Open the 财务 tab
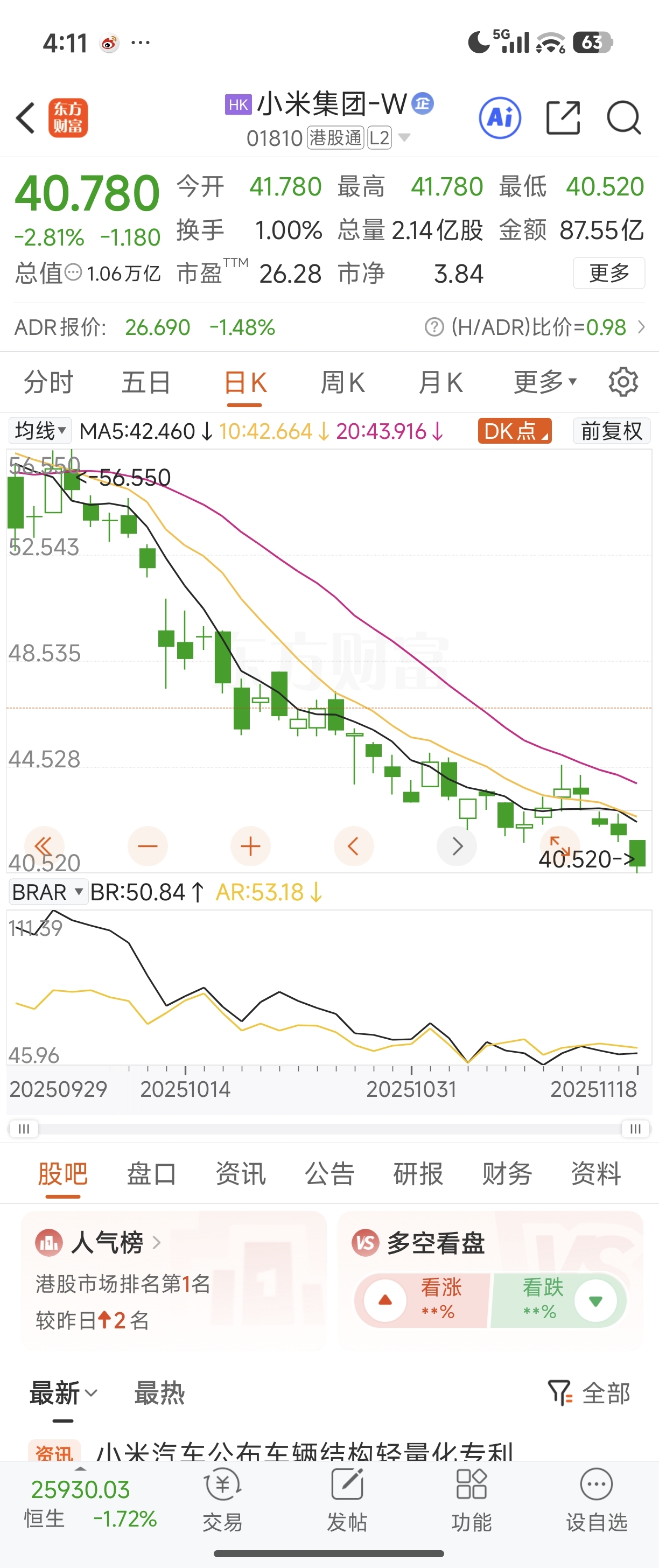The image size is (659, 1568). click(x=507, y=1173)
